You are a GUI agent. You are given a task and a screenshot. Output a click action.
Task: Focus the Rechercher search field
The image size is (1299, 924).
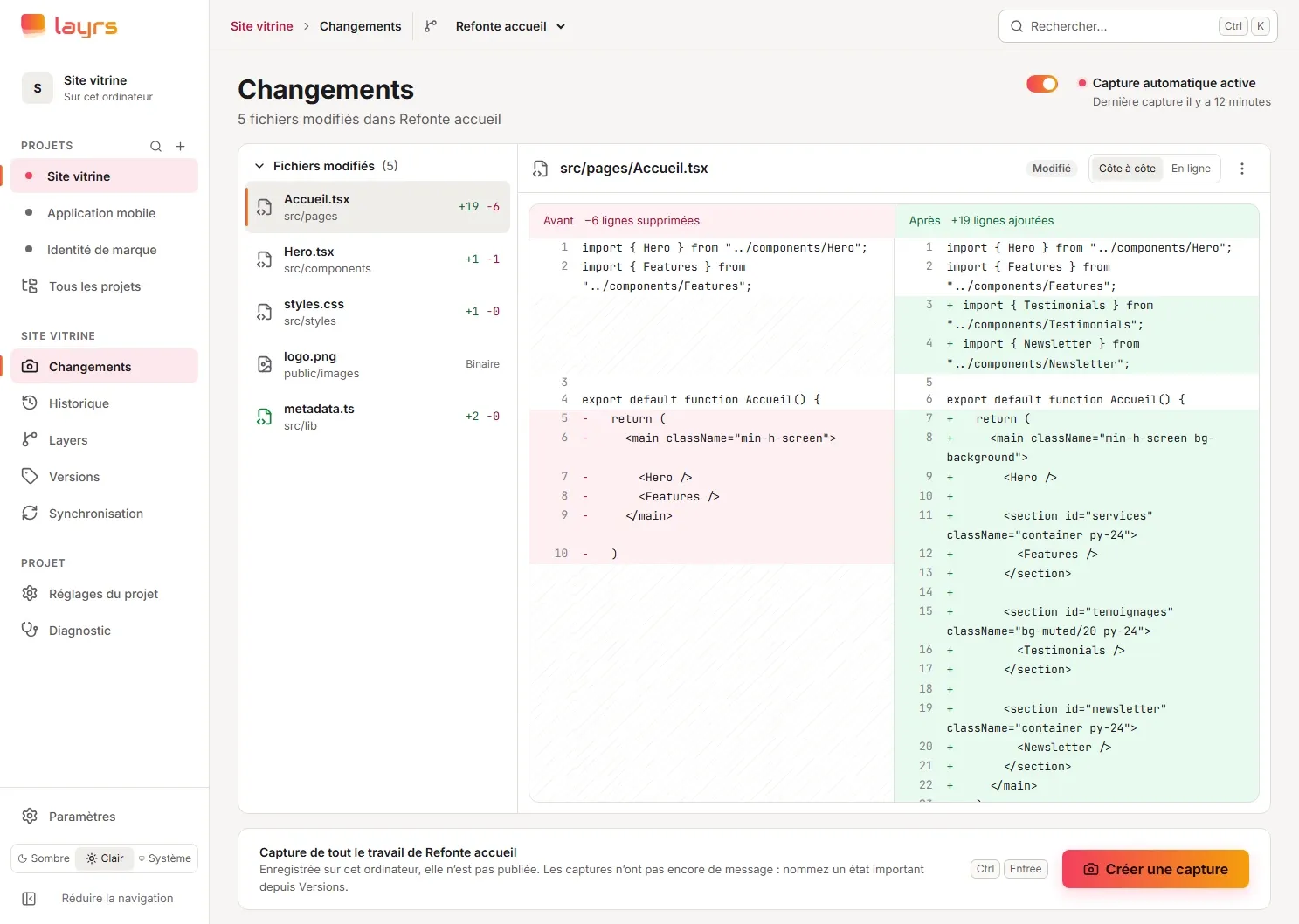tap(1137, 26)
